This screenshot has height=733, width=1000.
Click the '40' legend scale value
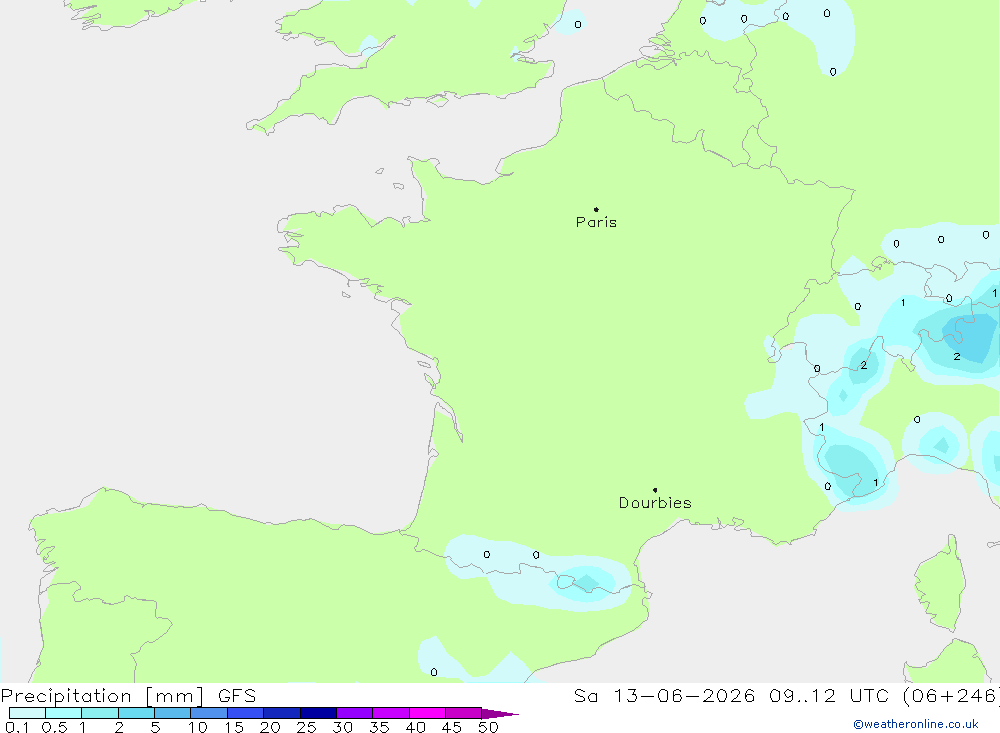point(415,727)
